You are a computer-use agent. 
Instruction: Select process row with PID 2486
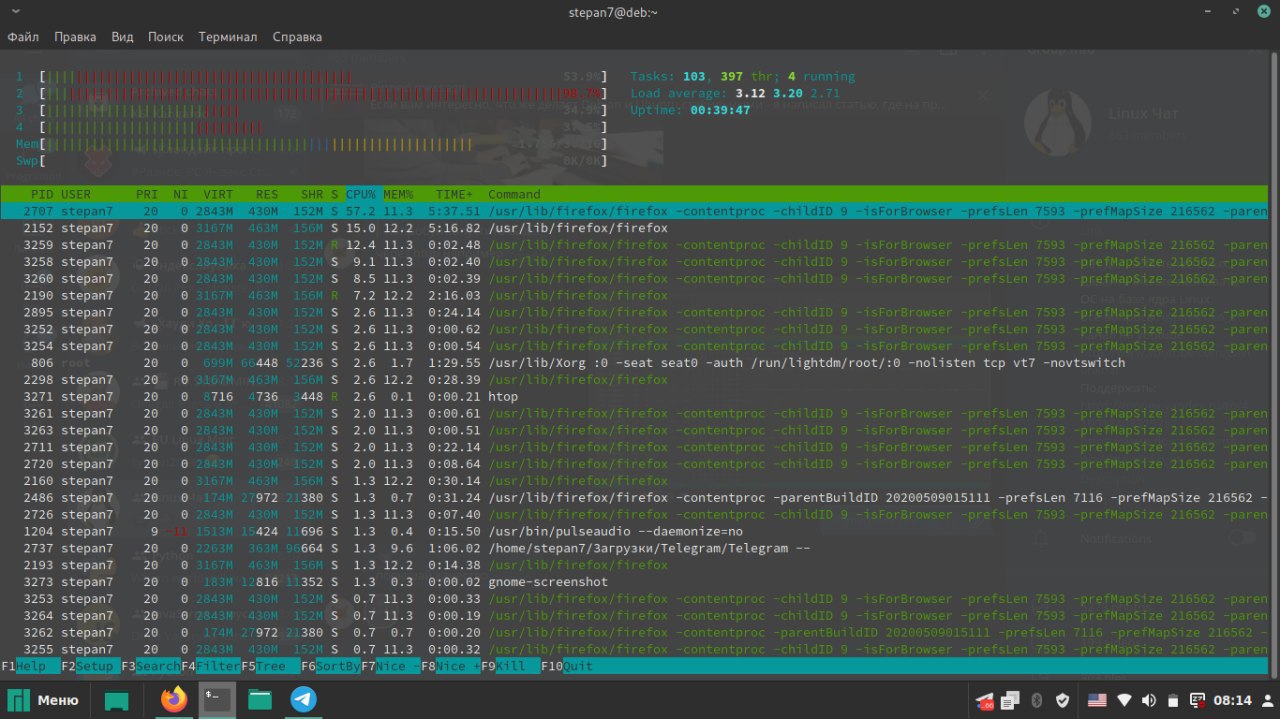tap(634, 497)
